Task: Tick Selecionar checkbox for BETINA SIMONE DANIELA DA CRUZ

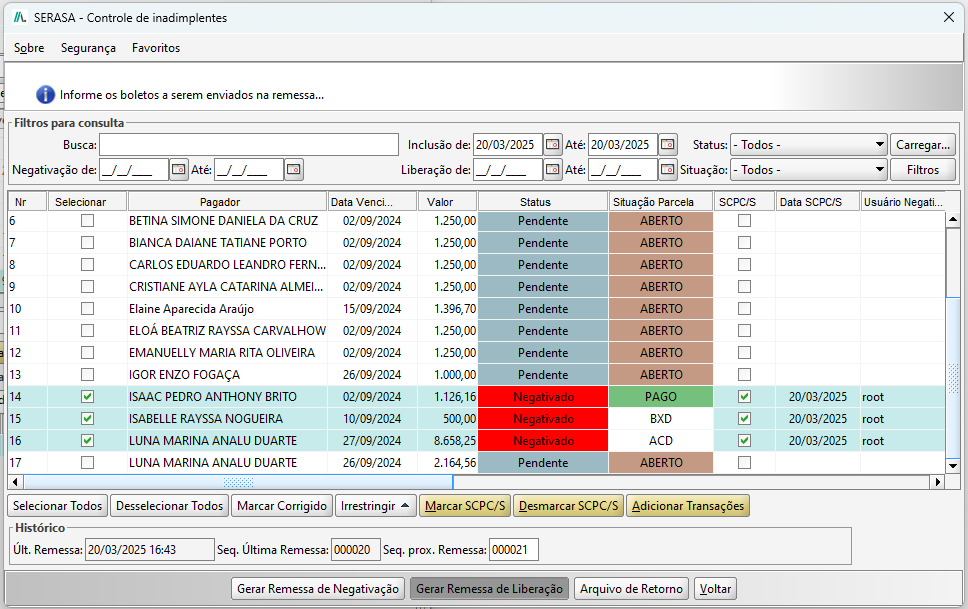Action: (x=88, y=220)
